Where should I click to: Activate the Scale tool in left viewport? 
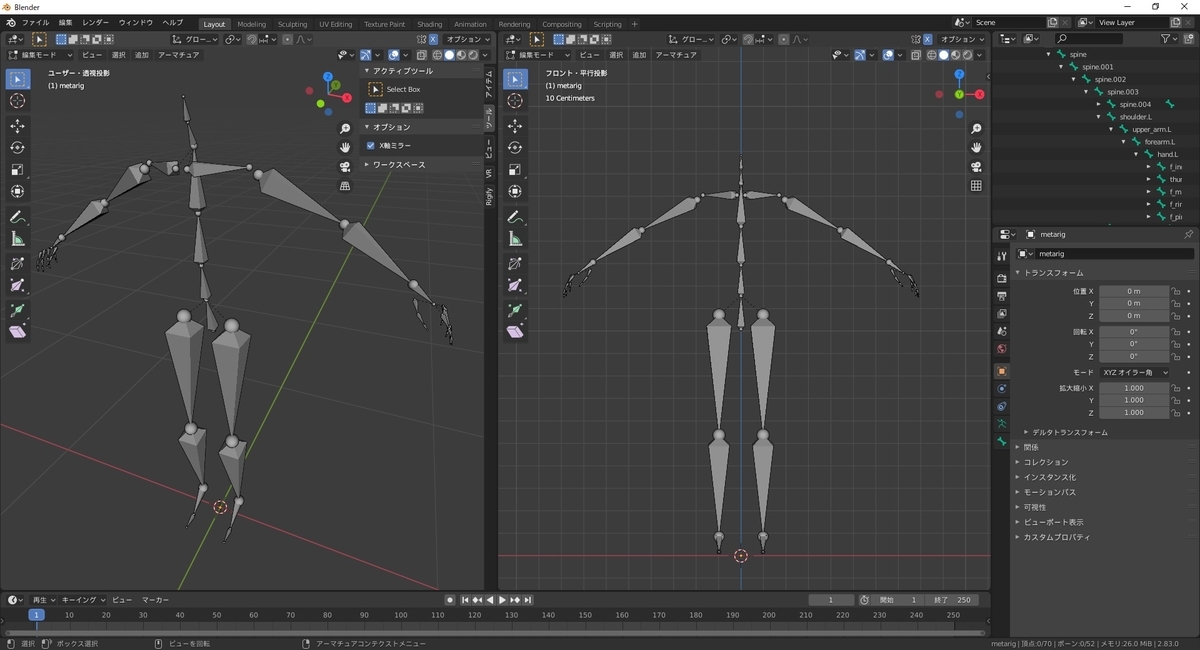tap(18, 169)
